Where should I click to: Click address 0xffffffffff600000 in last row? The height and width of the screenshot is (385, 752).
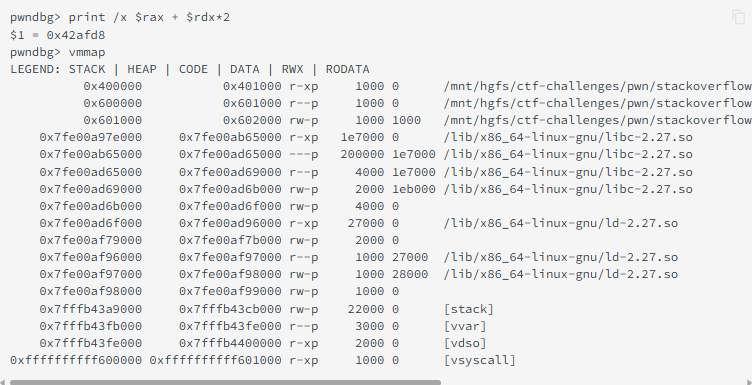[x=76, y=360]
